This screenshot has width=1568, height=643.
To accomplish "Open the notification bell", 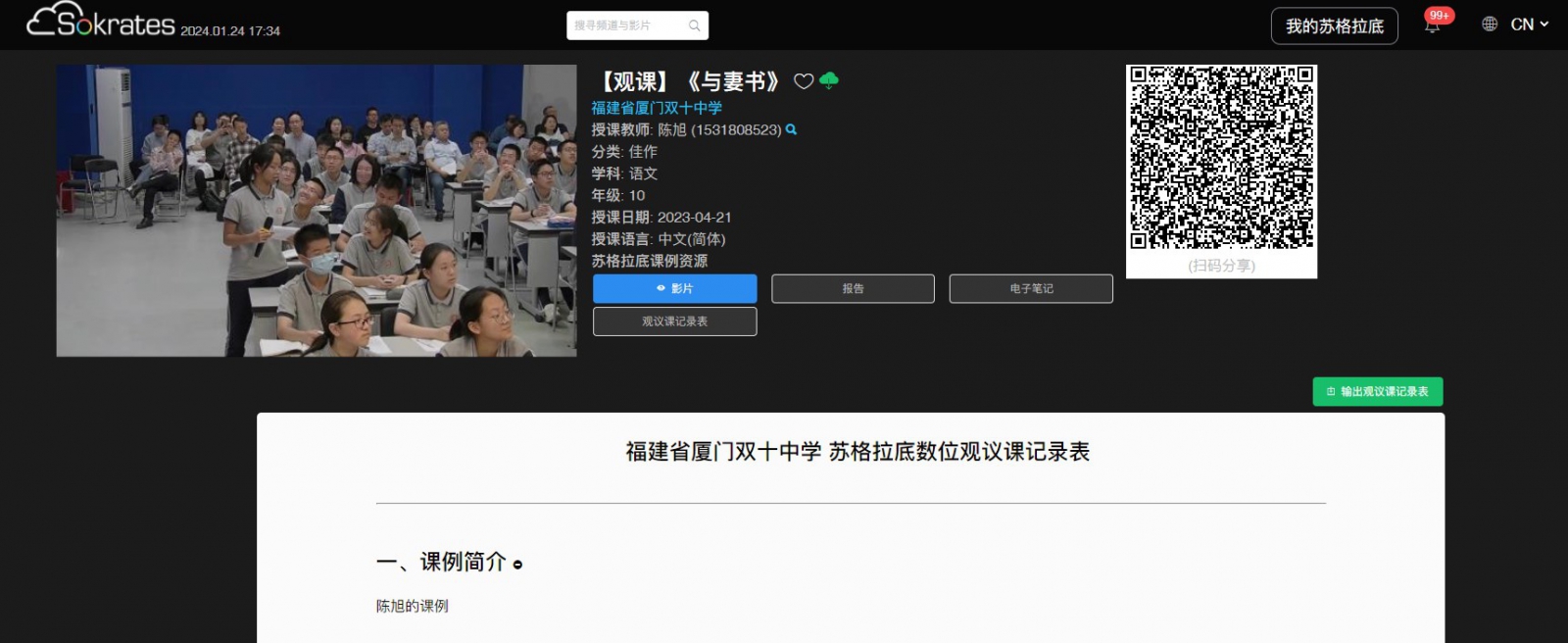I will (x=1432, y=26).
